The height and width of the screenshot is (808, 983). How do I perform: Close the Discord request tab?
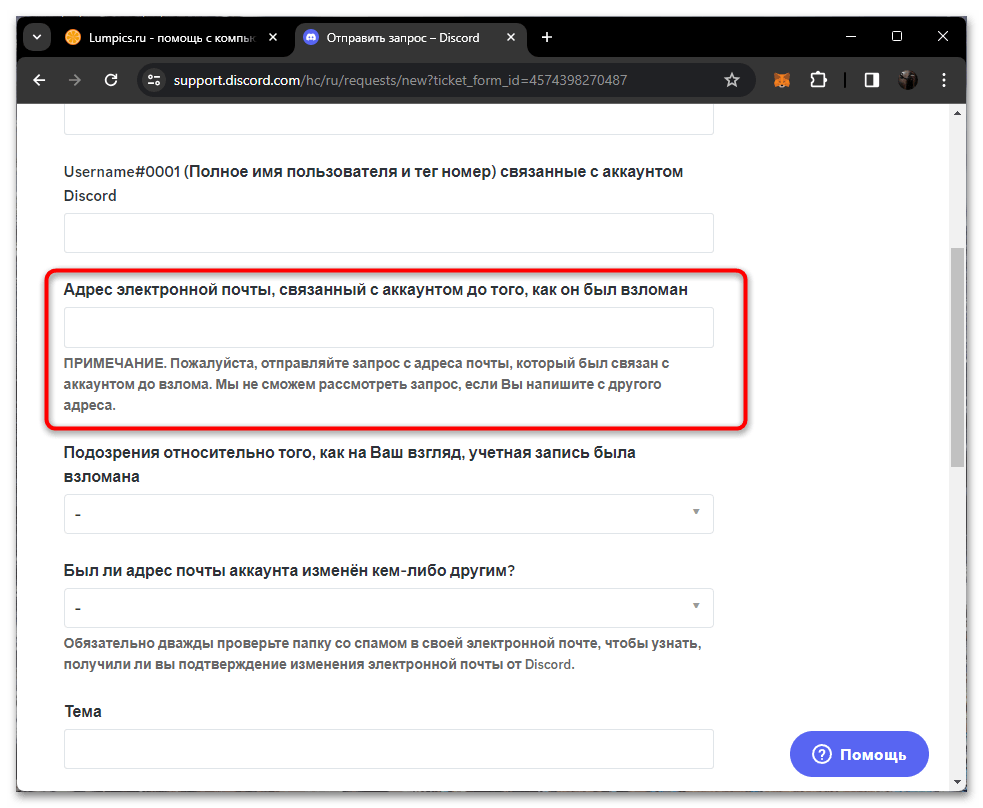(x=511, y=38)
